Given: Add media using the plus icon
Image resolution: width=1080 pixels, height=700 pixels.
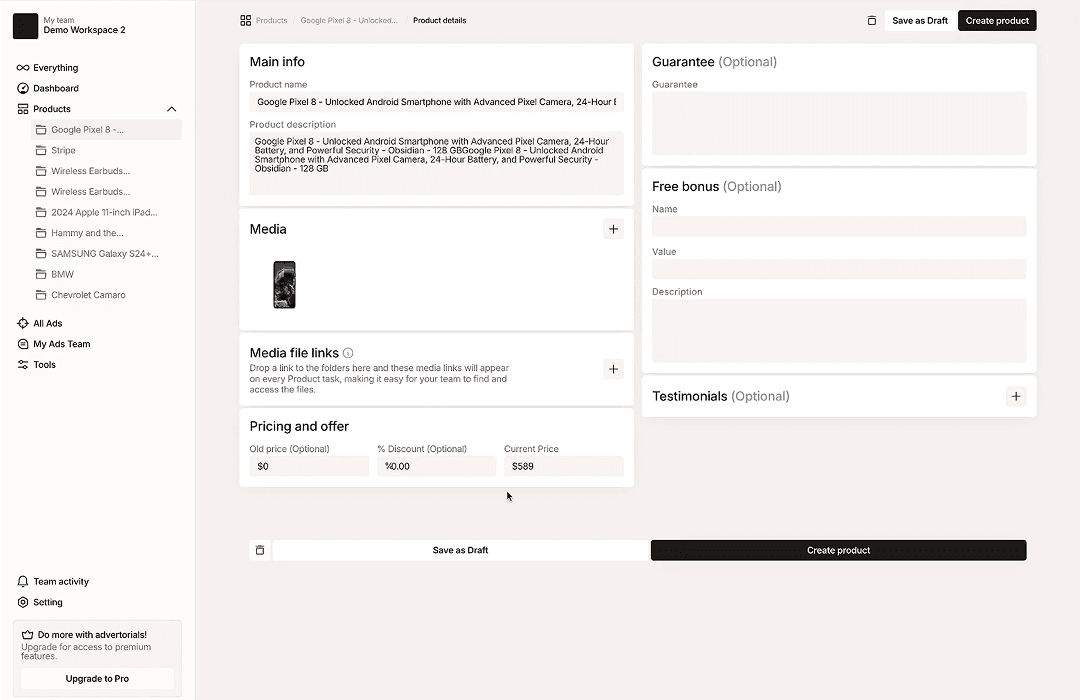Looking at the screenshot, I should pyautogui.click(x=613, y=229).
